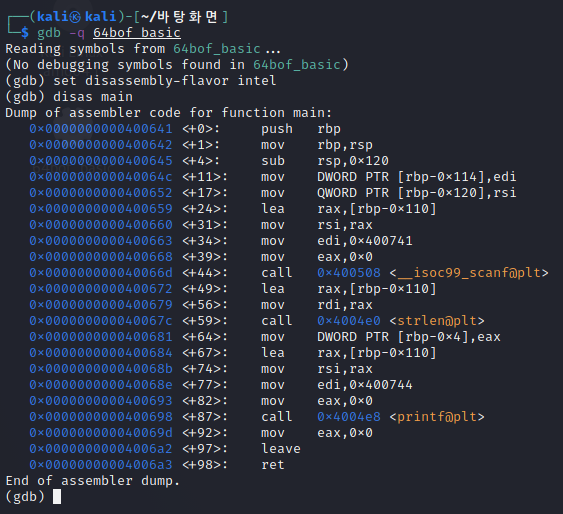Click the address 0x000000000040066d
Image resolution: width=563 pixels, height=514 pixels.
pos(101,273)
